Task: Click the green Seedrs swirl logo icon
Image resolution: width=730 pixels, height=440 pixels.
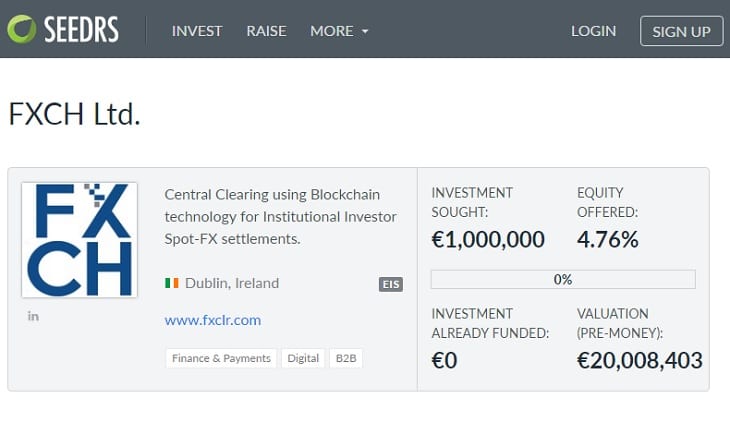Action: point(21,29)
